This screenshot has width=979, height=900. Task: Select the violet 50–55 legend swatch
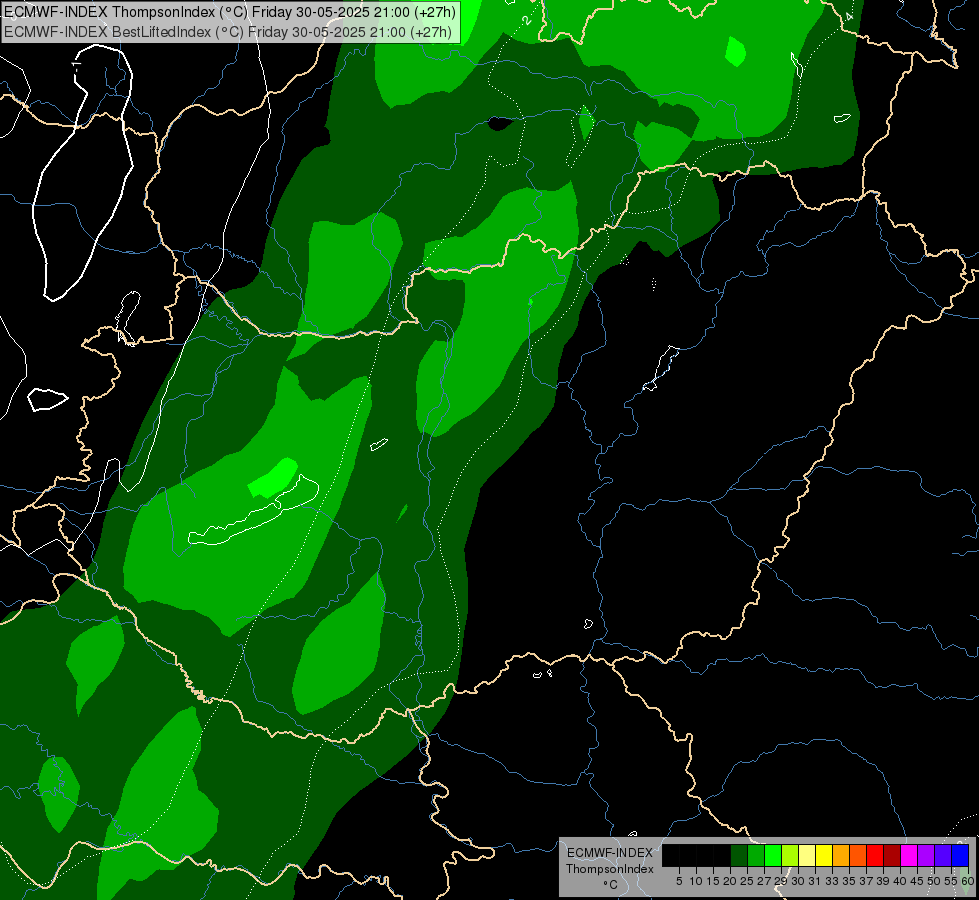pos(943,855)
